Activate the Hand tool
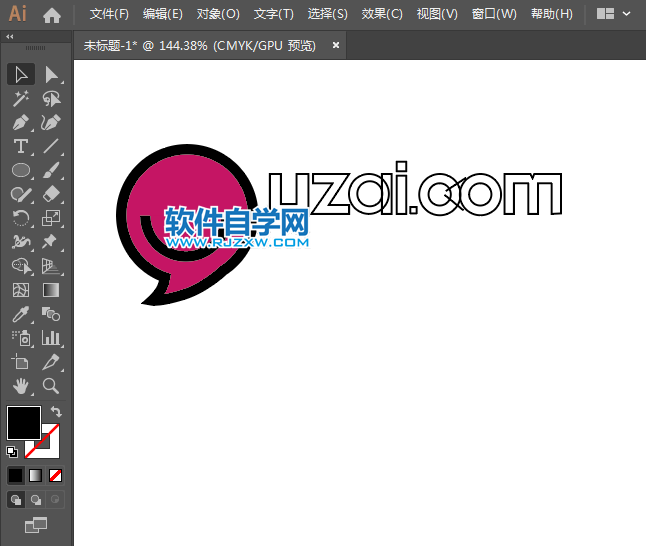 click(x=21, y=386)
